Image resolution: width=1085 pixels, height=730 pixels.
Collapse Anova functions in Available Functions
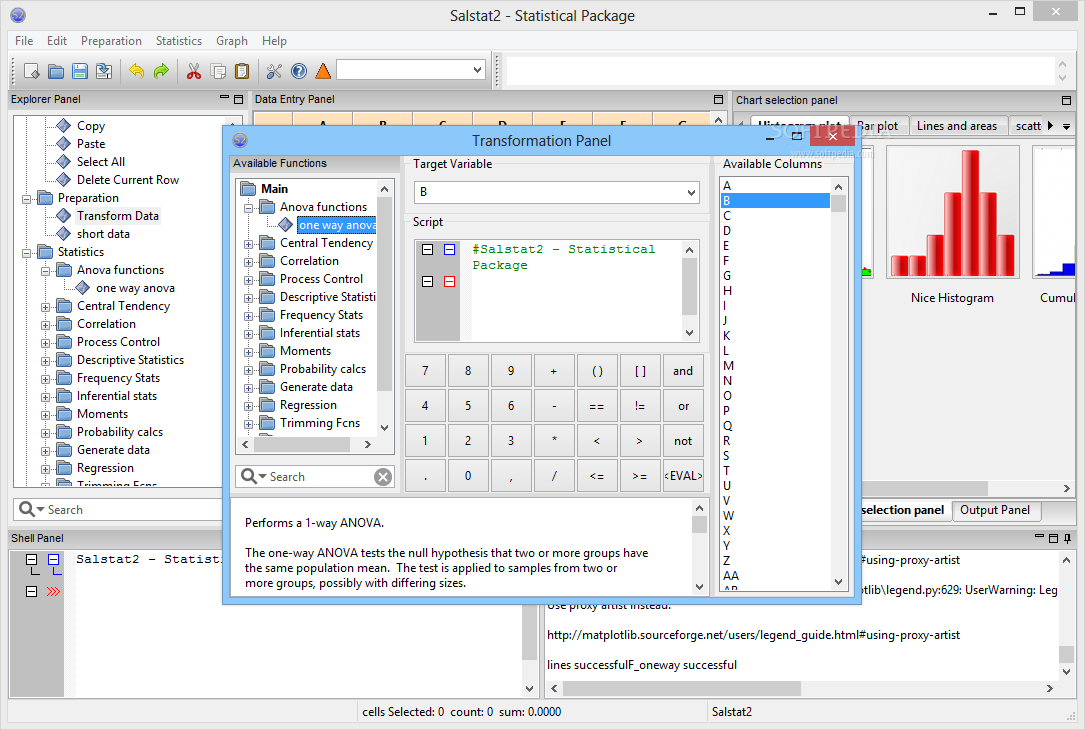click(x=248, y=208)
